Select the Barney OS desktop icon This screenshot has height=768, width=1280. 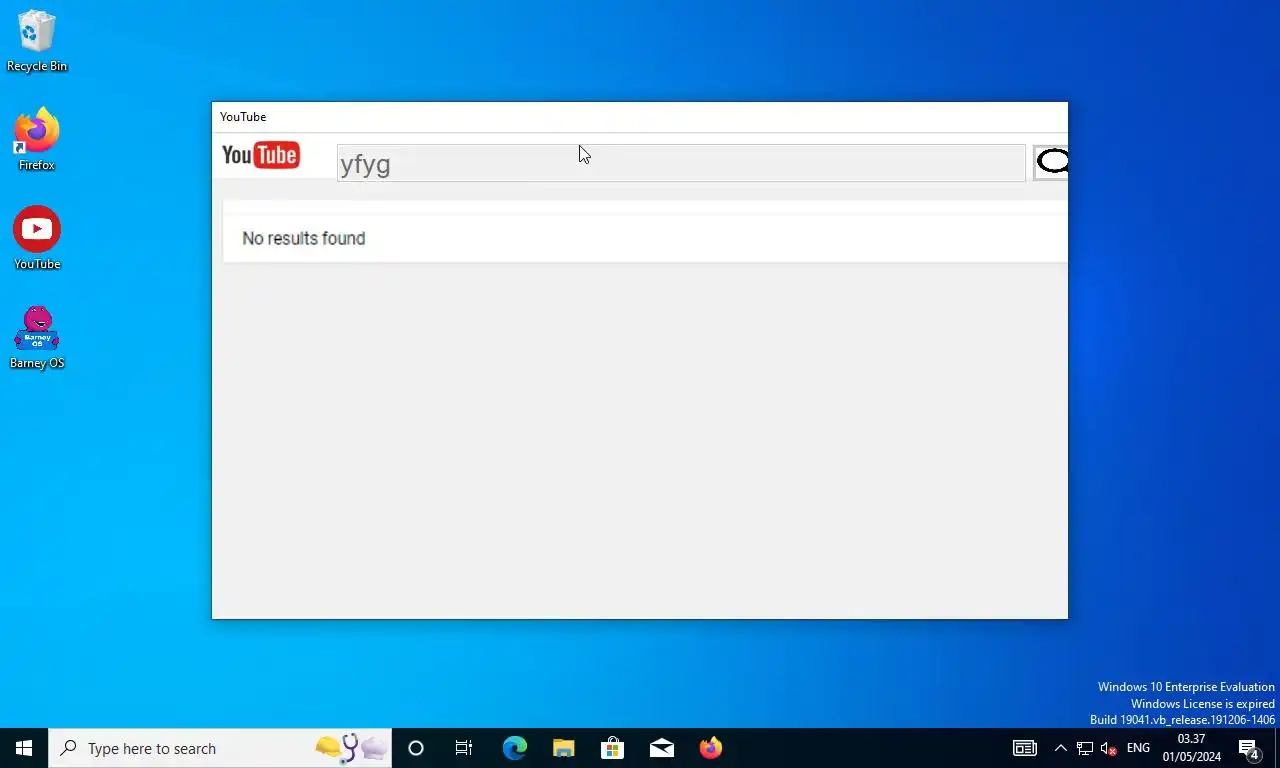[37, 338]
